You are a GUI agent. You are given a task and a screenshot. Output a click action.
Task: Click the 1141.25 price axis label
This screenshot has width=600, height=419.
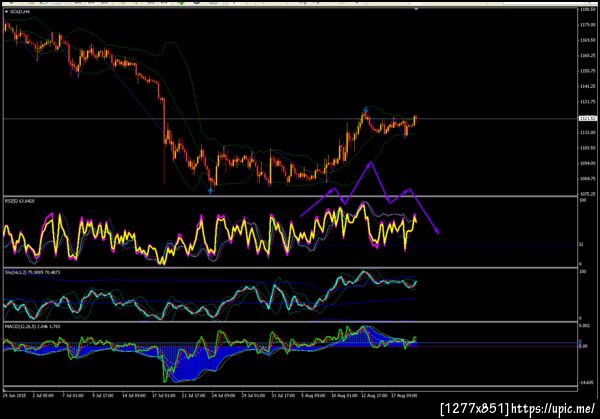pos(588,86)
